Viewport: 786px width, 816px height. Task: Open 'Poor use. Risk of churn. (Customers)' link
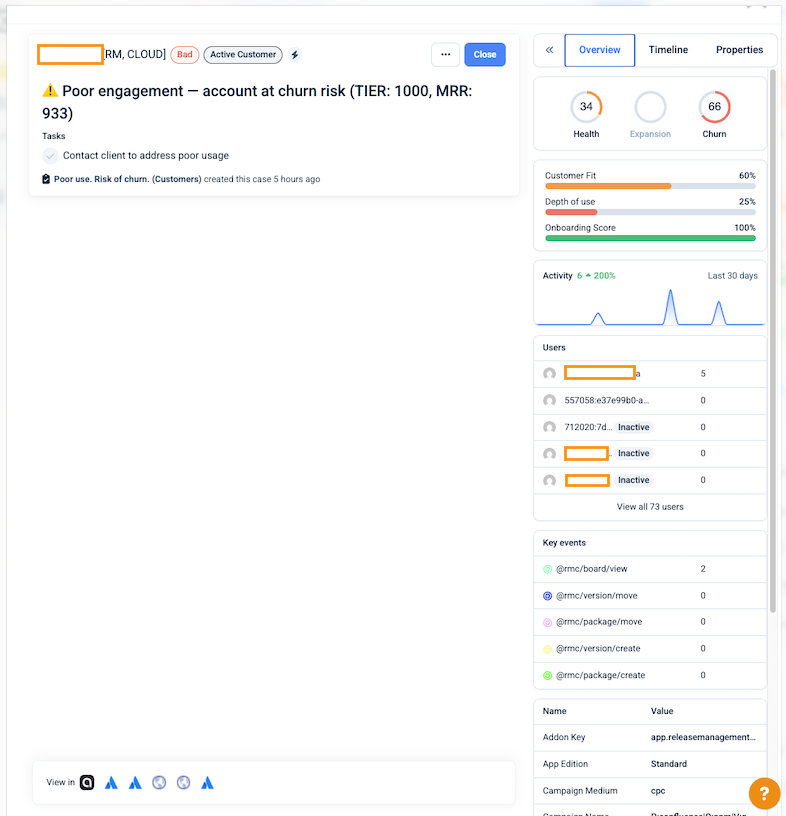coord(125,180)
